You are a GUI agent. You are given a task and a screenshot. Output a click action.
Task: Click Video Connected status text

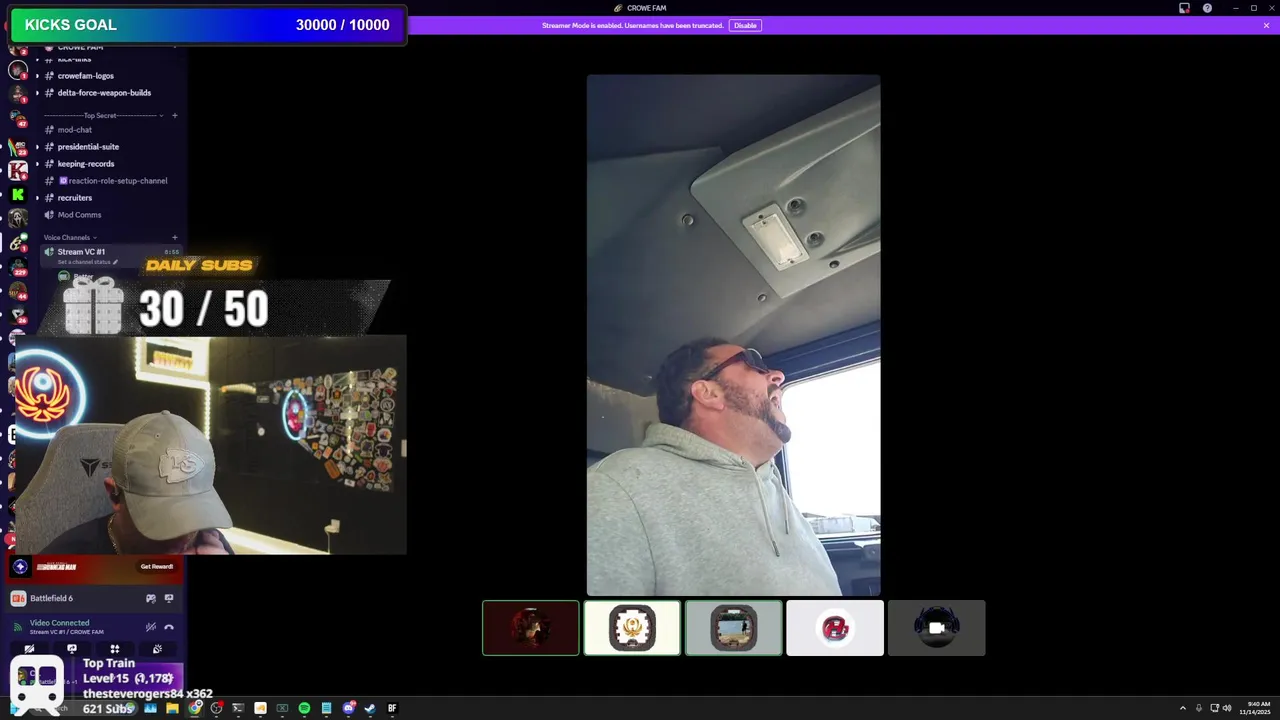[59, 623]
